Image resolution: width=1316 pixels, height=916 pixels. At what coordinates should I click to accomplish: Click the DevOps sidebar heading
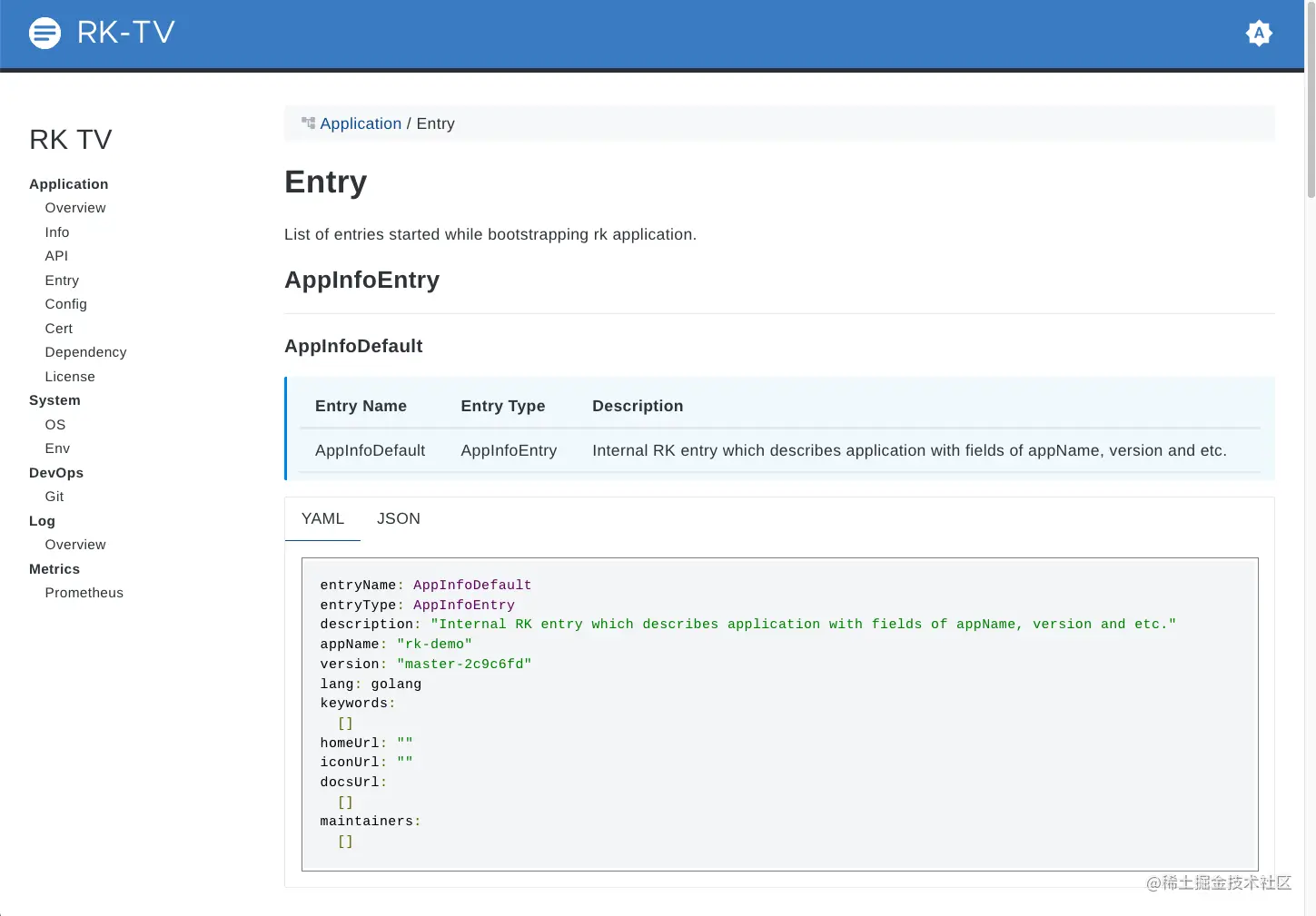point(56,473)
